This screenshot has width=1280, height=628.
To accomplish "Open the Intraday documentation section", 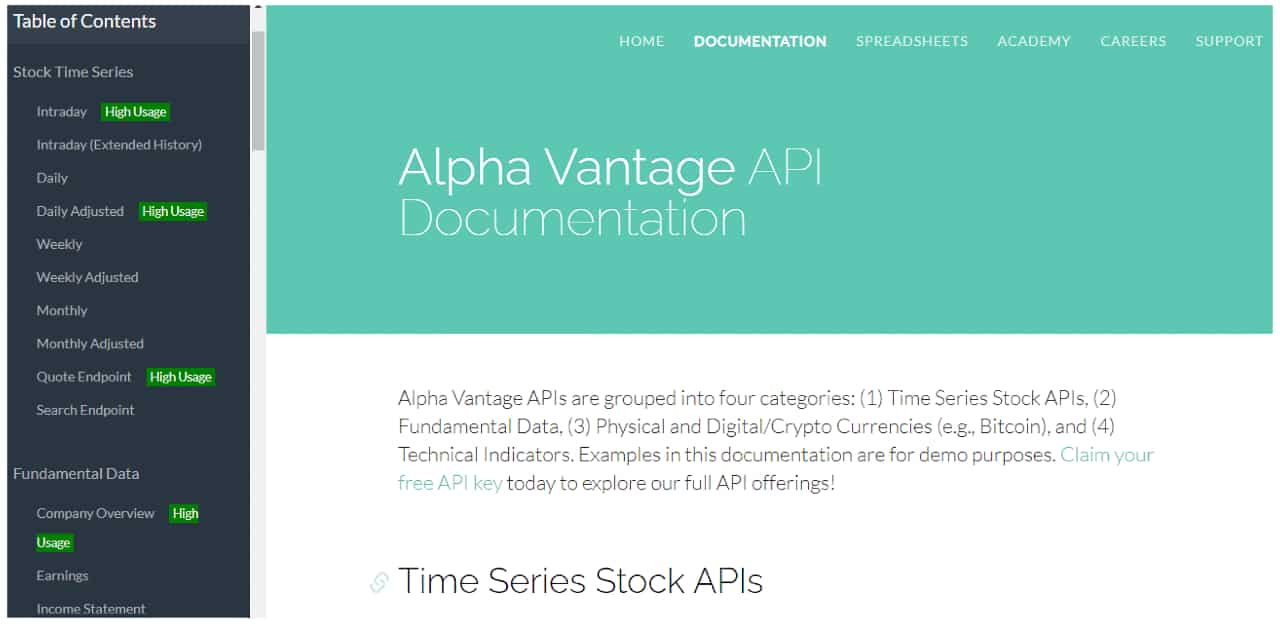I will (61, 111).
